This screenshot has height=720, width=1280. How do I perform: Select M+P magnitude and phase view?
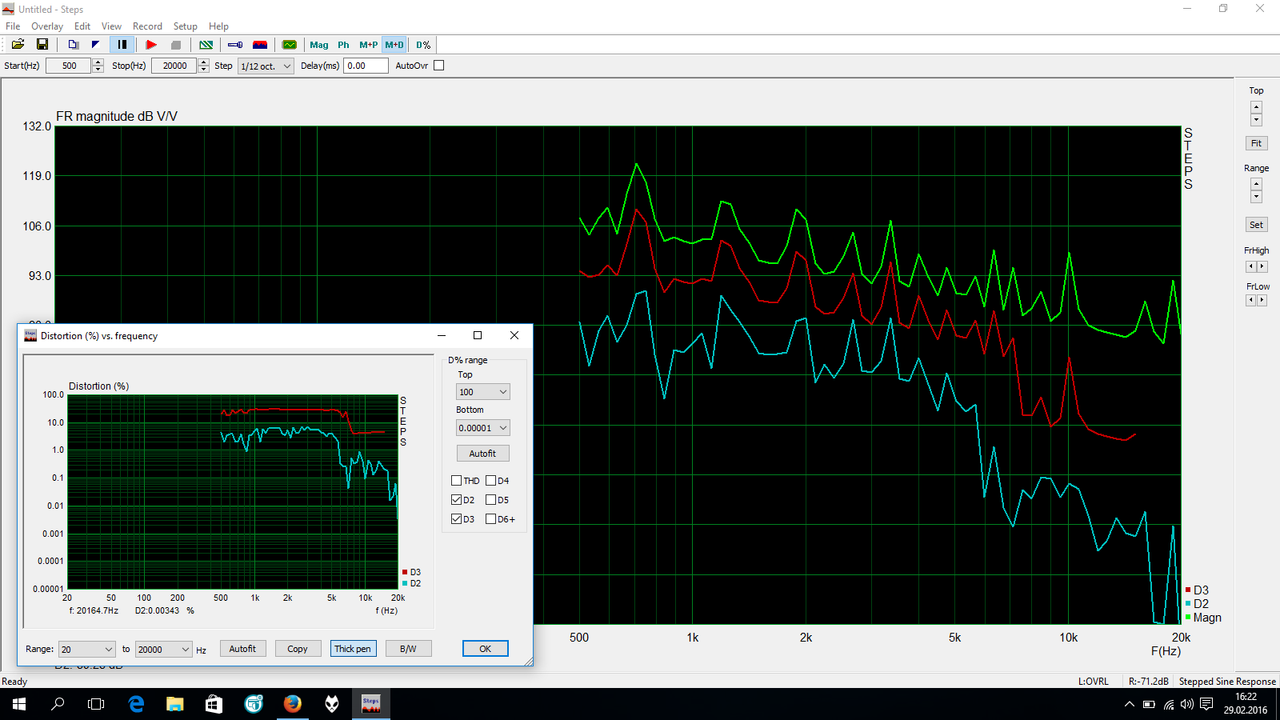[368, 45]
